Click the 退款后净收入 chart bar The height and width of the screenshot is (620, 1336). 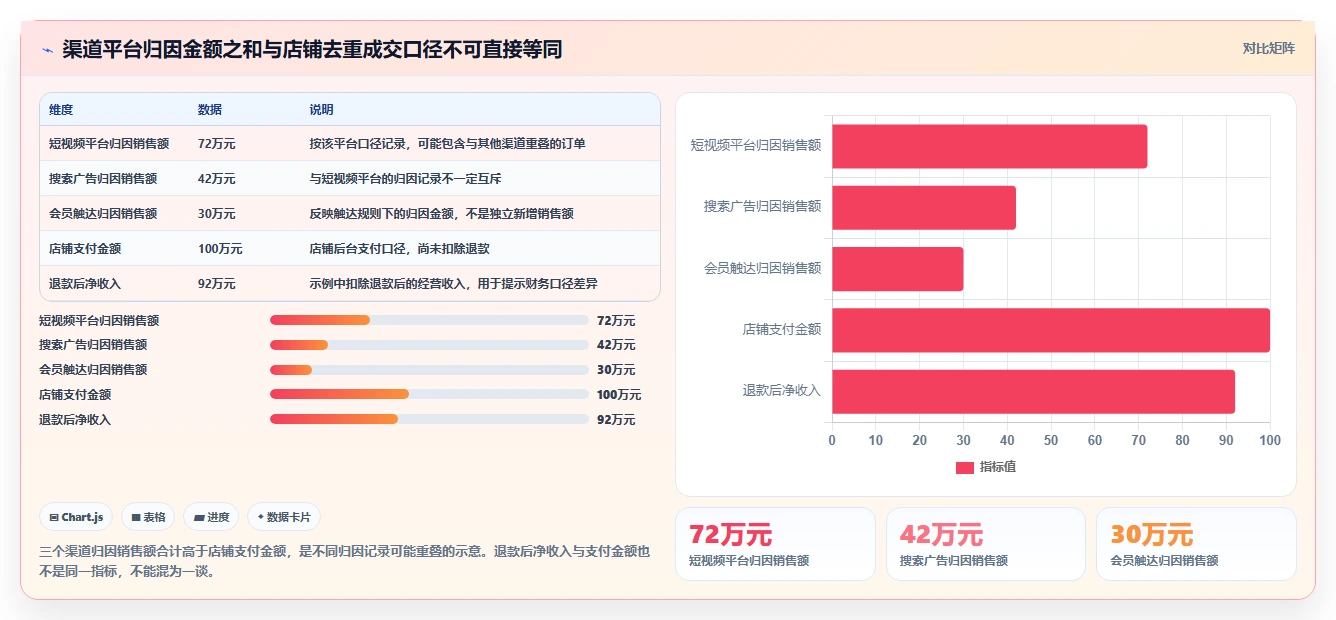click(1034, 391)
